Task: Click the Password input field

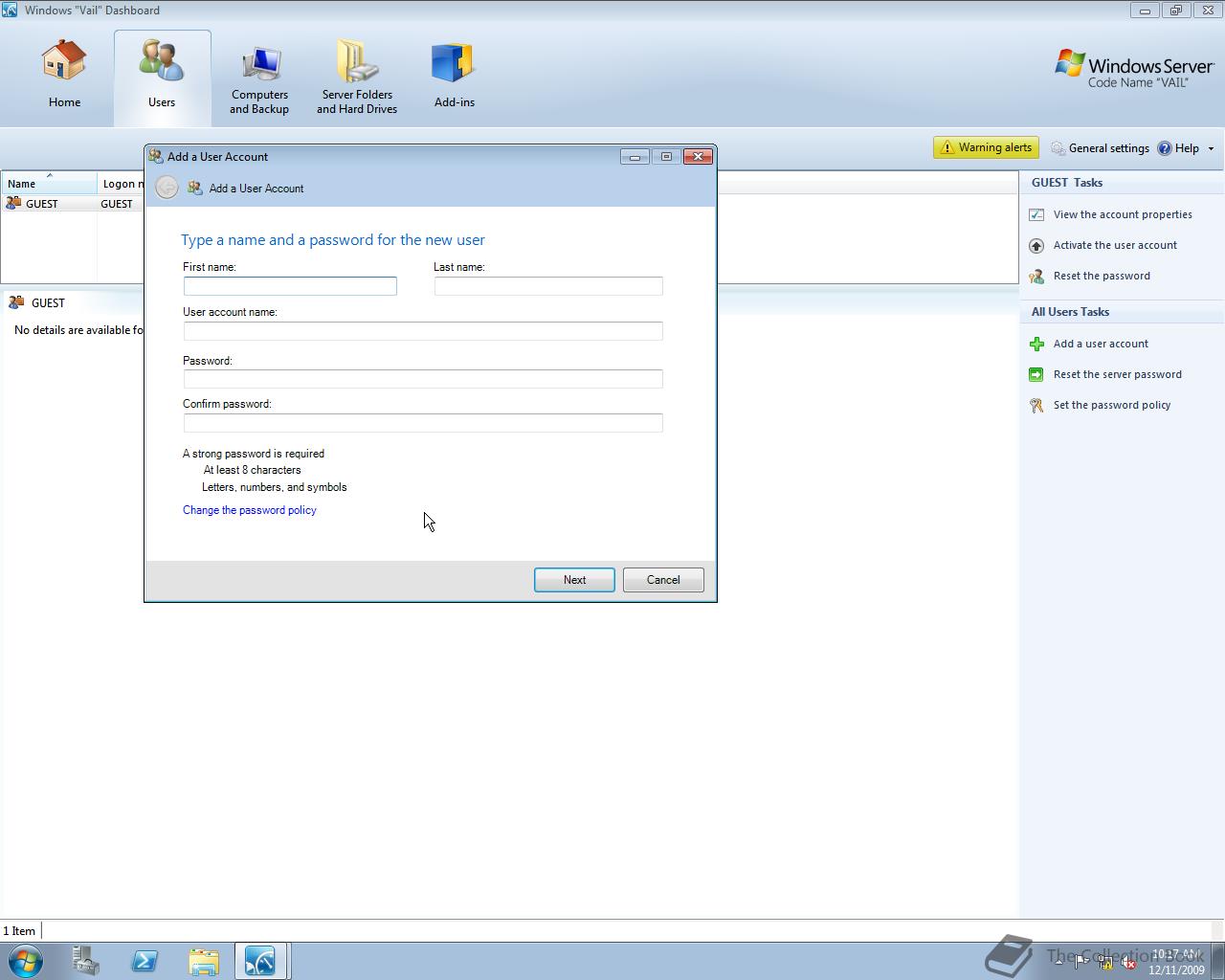Action: coord(423,379)
